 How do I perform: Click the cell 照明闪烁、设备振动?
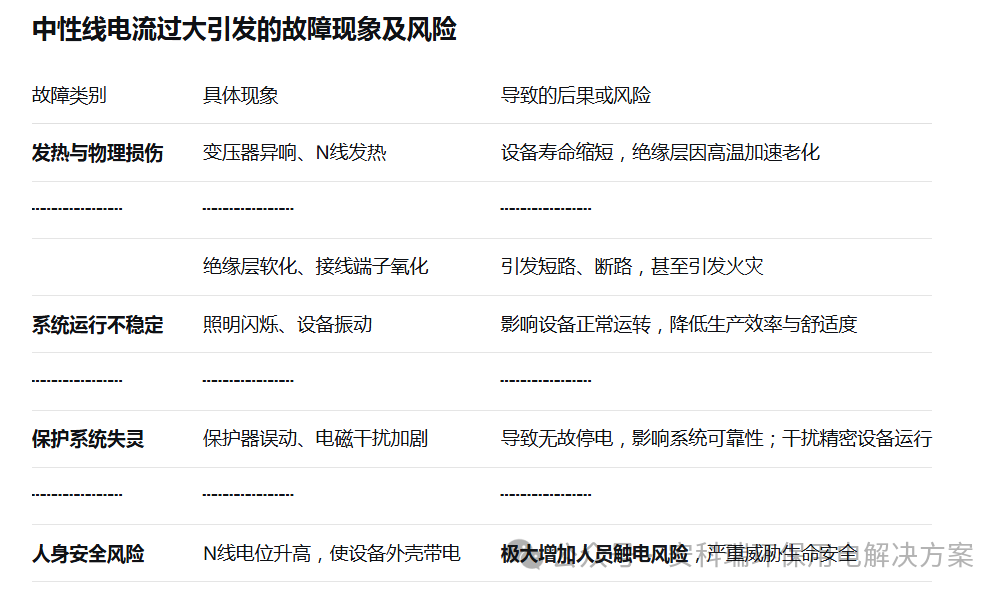(x=287, y=324)
